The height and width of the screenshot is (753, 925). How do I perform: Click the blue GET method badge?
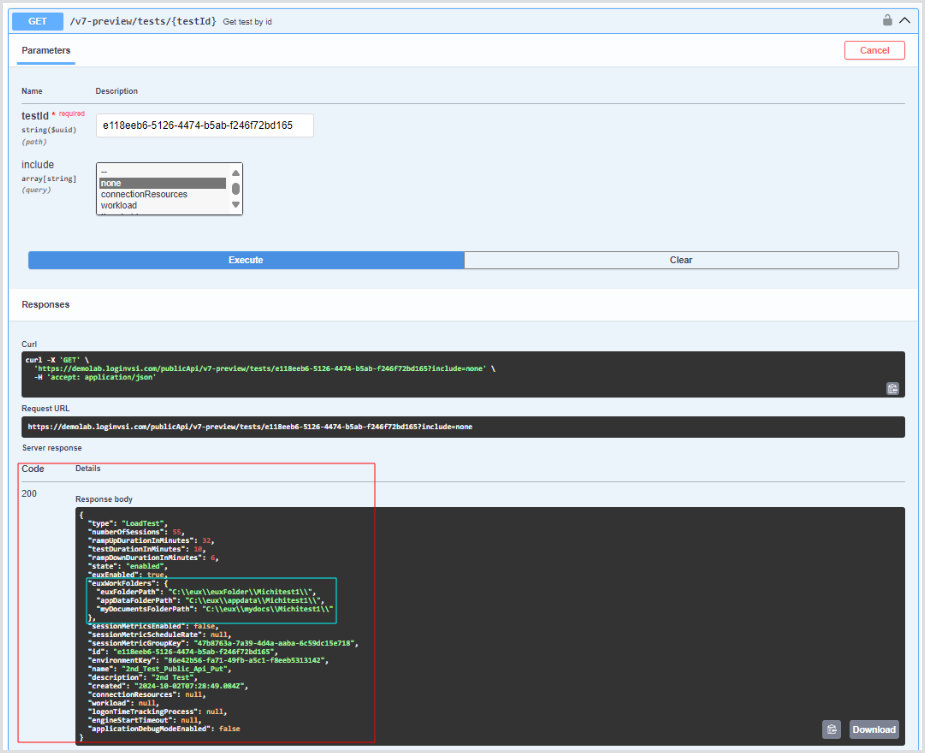coord(39,20)
